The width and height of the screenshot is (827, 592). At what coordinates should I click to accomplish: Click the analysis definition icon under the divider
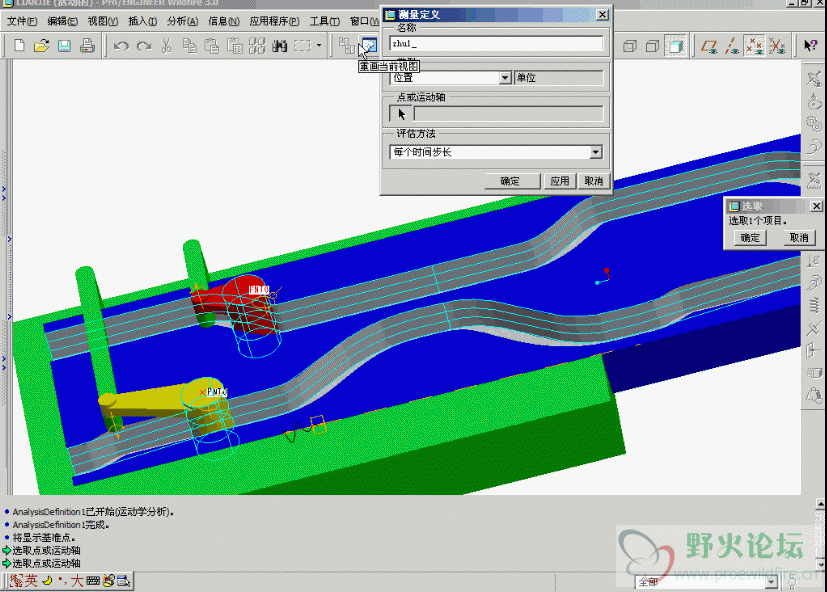(814, 179)
